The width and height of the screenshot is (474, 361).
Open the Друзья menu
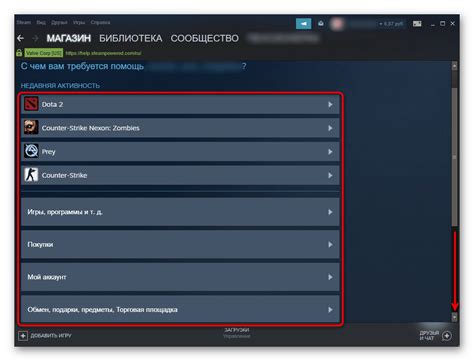click(x=59, y=22)
